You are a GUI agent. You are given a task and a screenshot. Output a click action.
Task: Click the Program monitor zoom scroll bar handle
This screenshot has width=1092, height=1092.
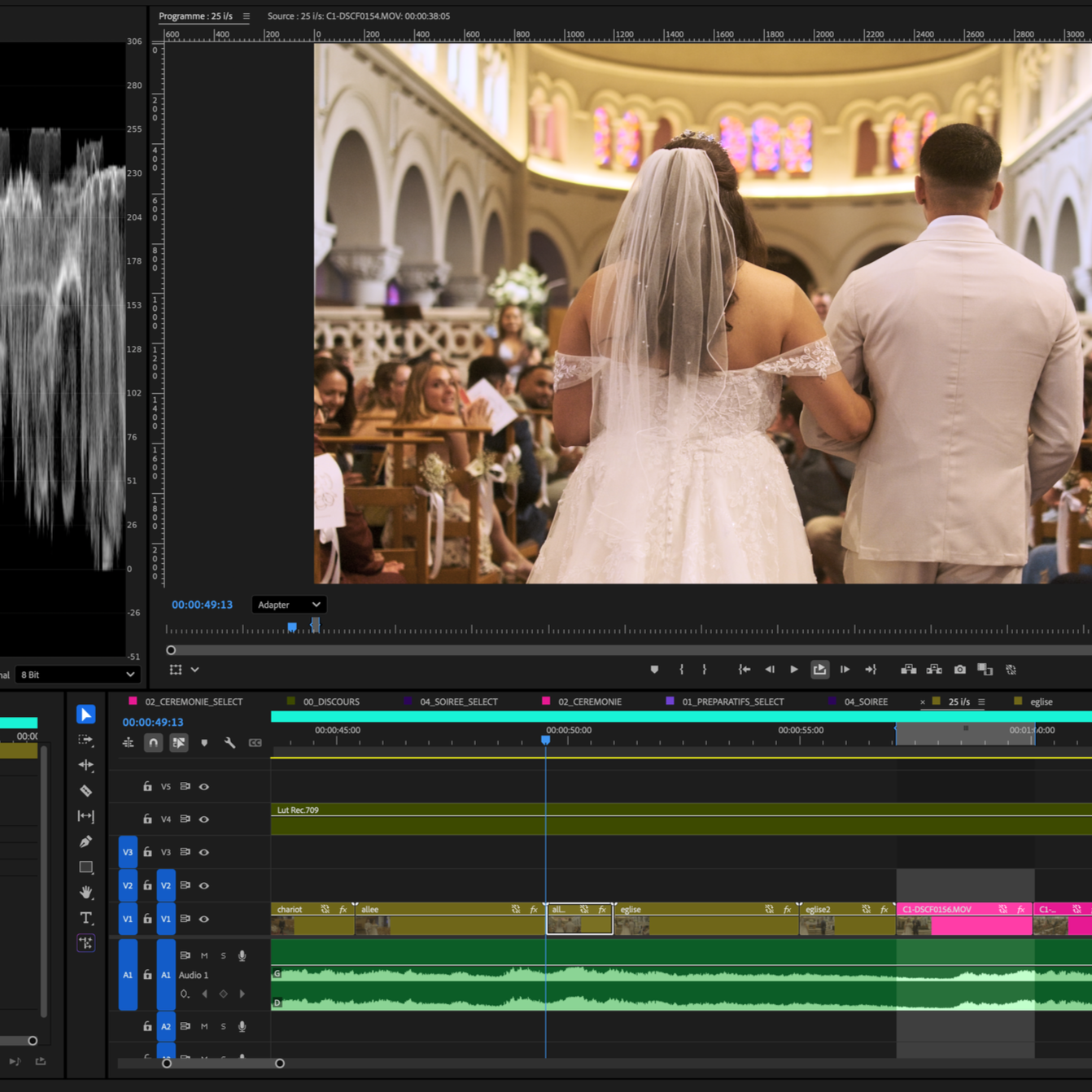point(171,650)
